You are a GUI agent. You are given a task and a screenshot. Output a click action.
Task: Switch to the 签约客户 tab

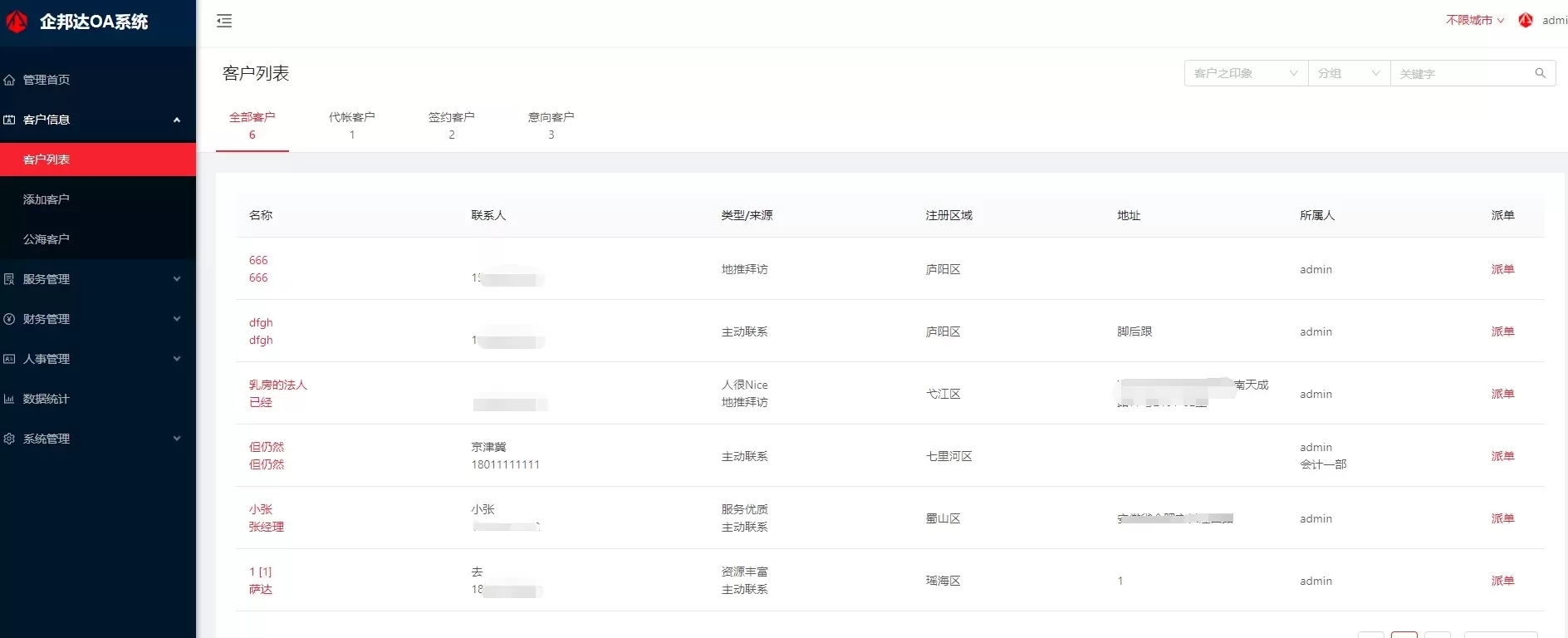coord(451,125)
